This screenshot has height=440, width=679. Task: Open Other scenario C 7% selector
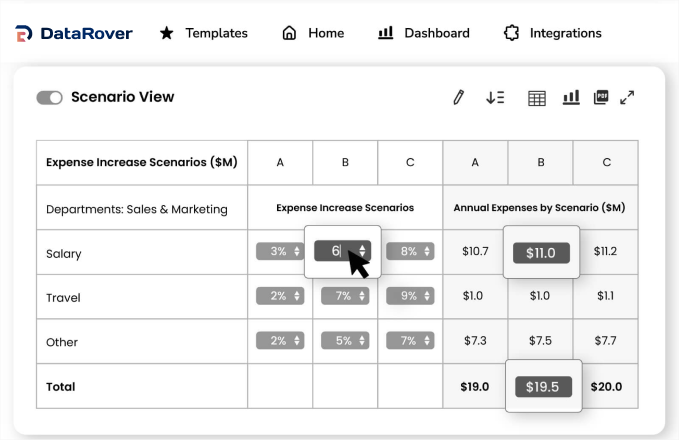[x=410, y=341]
